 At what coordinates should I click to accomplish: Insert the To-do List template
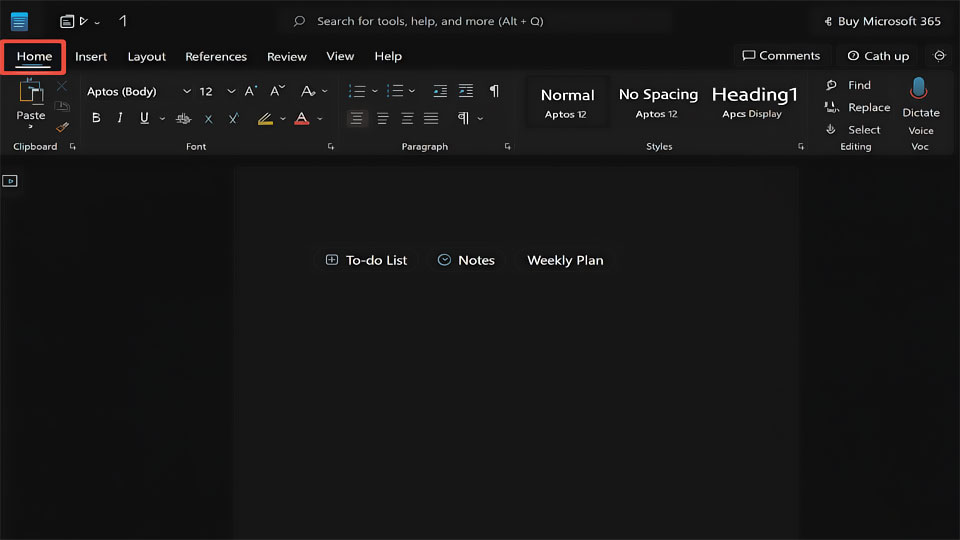tap(366, 260)
